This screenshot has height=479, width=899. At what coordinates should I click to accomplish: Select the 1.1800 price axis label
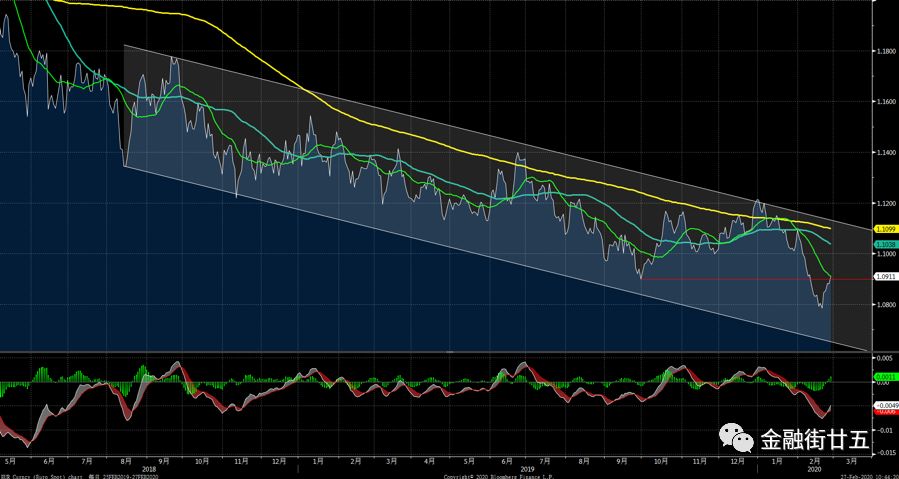tap(885, 51)
